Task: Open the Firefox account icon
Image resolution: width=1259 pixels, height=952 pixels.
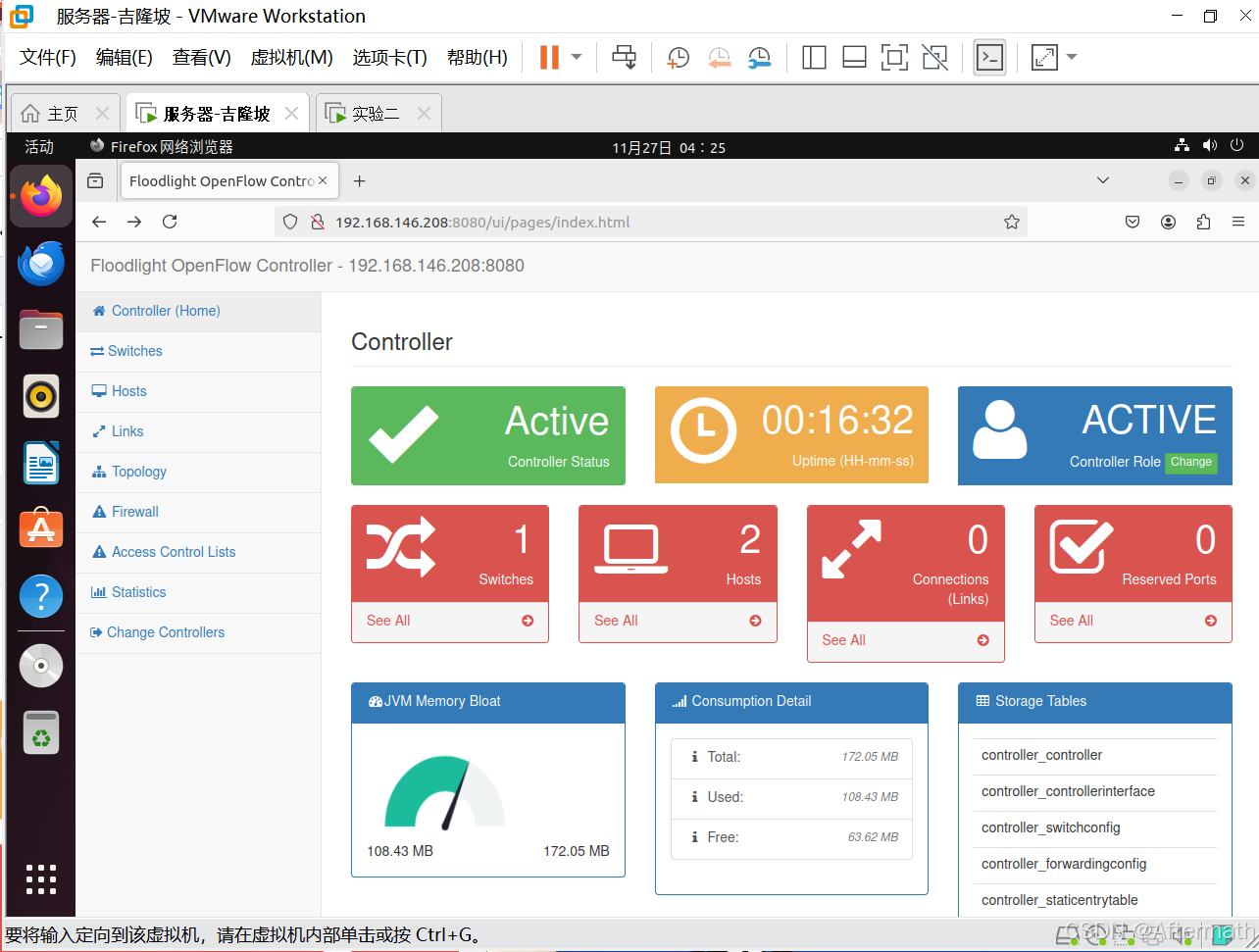Action: 1168,223
